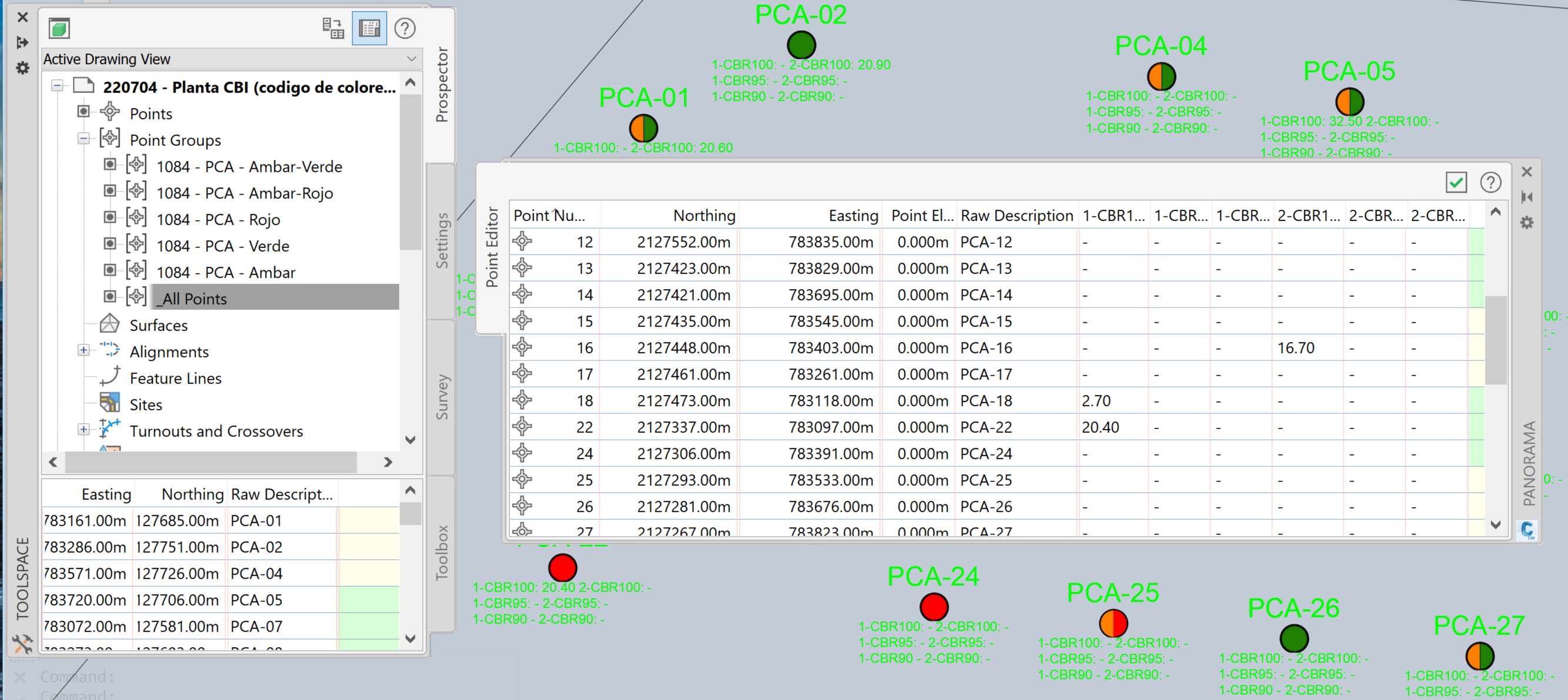Click the item view orientation icon in Toolspace
The width and height of the screenshot is (1568, 700).
(333, 28)
